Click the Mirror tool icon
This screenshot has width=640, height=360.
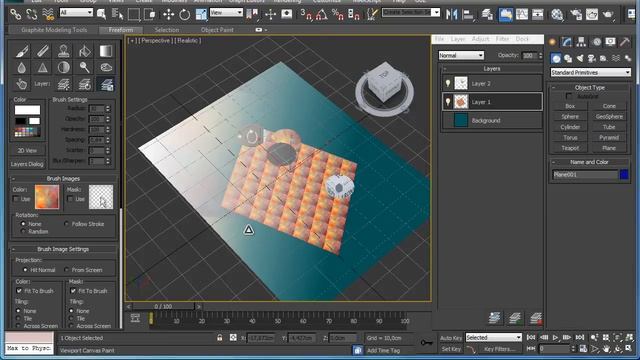451,15
